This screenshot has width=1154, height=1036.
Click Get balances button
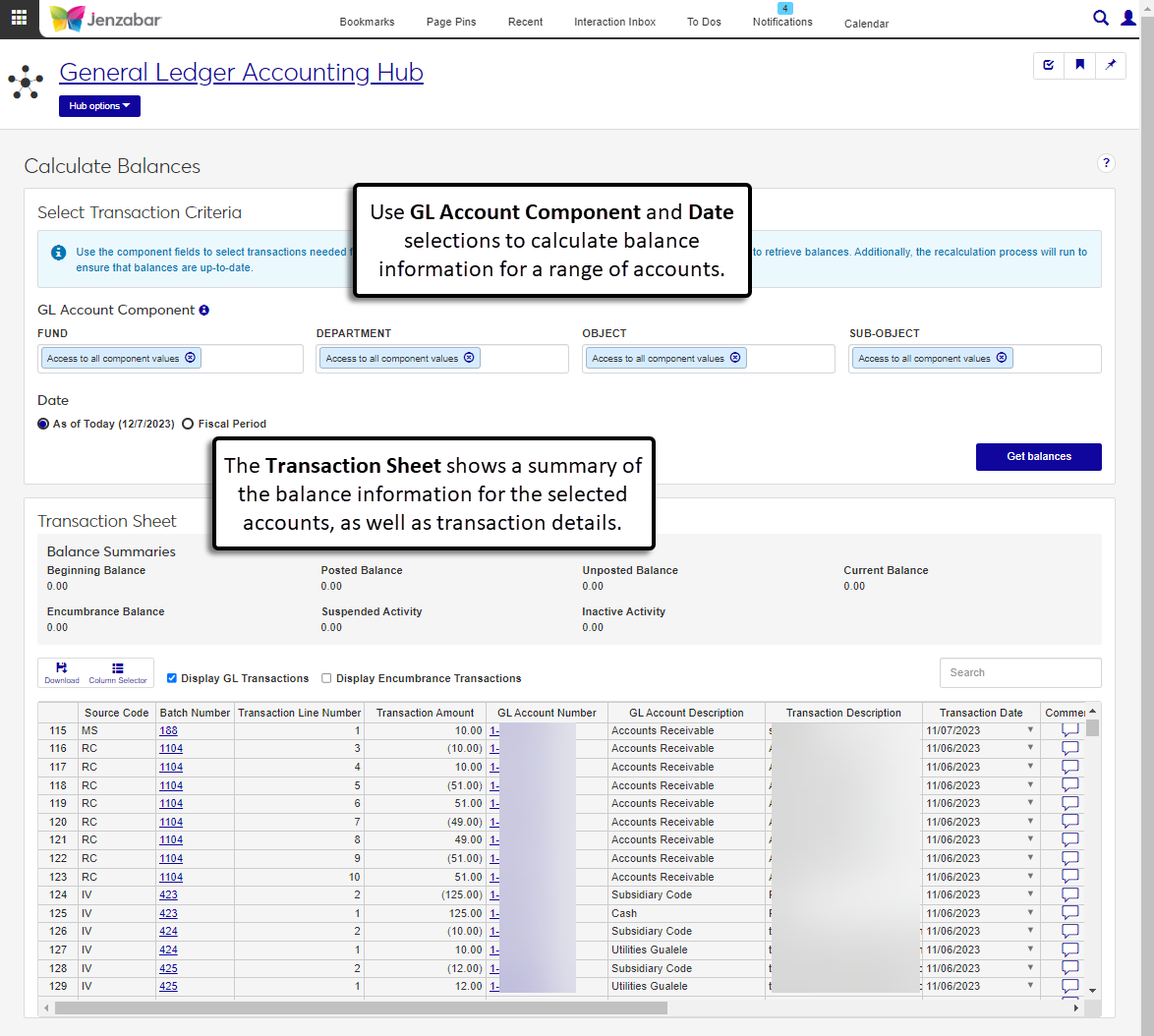(x=1038, y=456)
